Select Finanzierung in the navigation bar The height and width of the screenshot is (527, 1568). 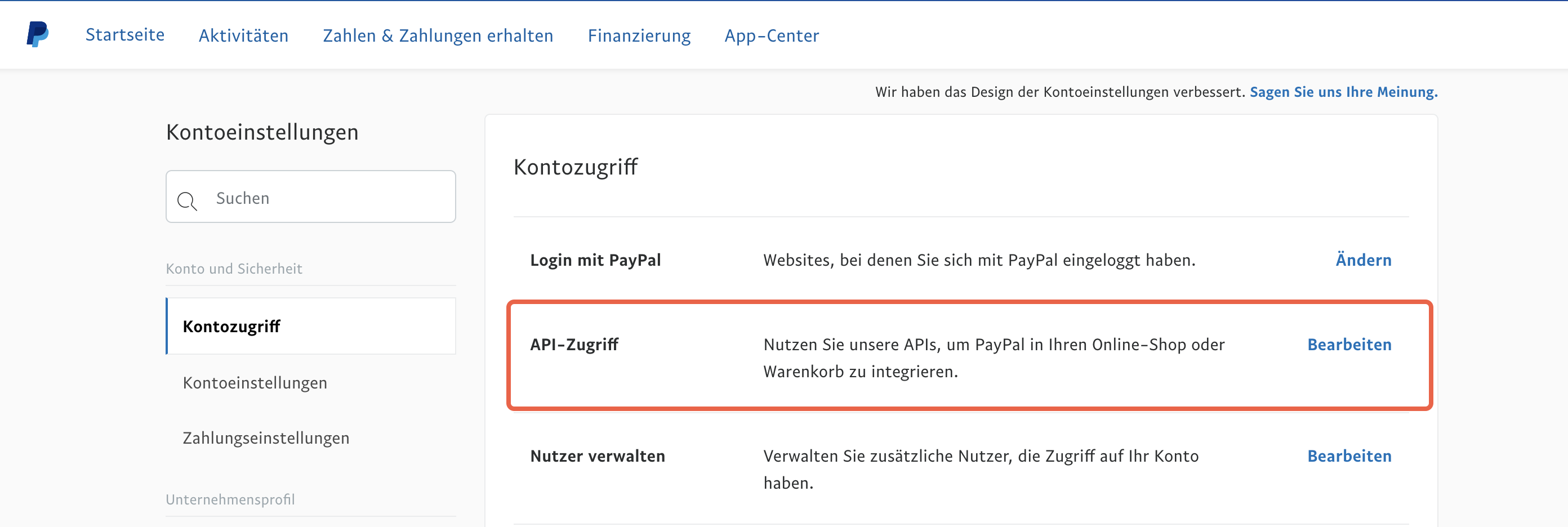639,35
